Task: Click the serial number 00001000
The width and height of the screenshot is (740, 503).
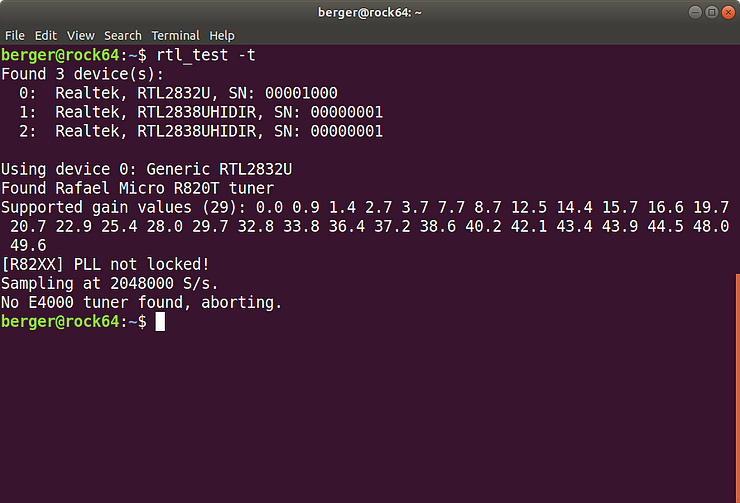Action: (301, 93)
